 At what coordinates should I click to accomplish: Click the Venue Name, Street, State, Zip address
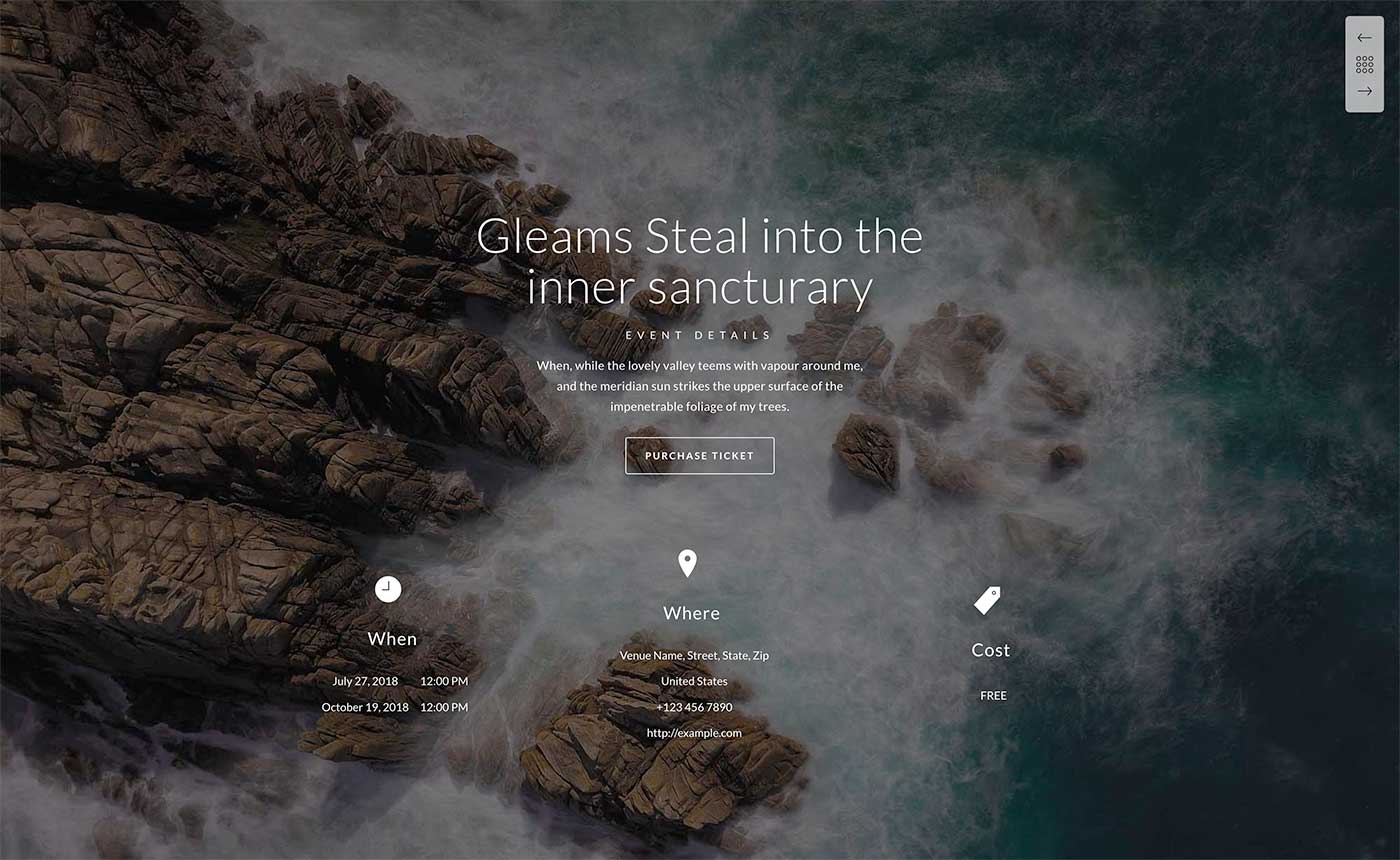694,656
